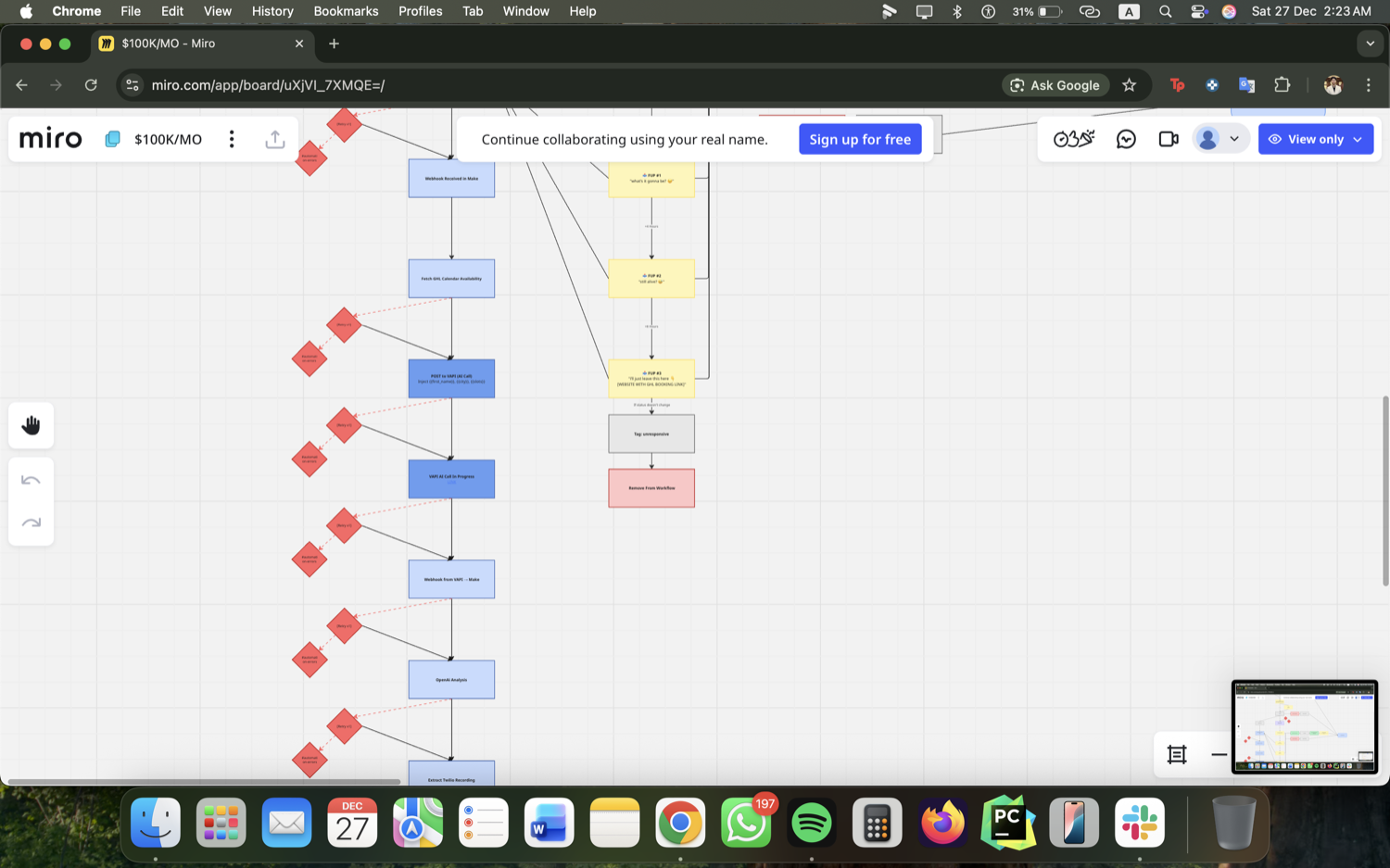The image size is (1390, 868).
Task: Click the Ask Google button
Action: point(1055,85)
